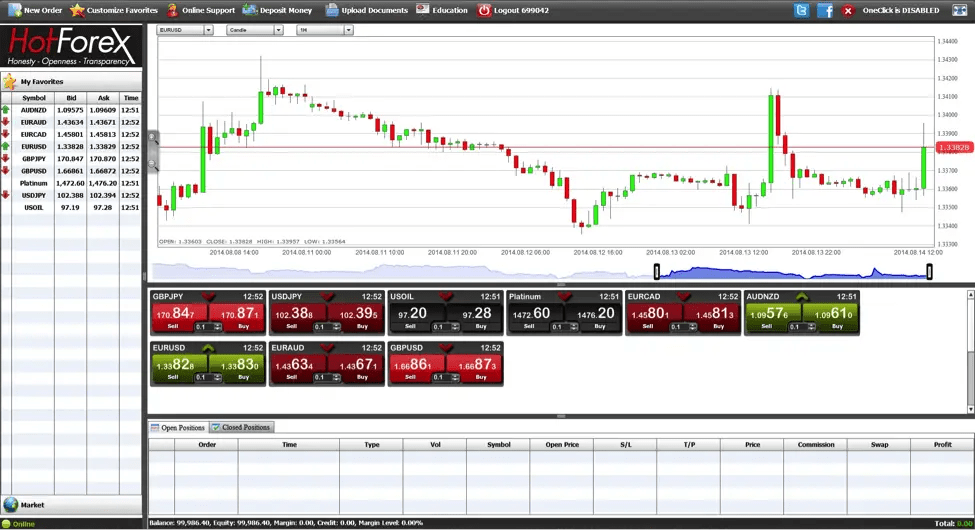Zoom out on the chart
The image size is (975, 530).
(x=152, y=163)
